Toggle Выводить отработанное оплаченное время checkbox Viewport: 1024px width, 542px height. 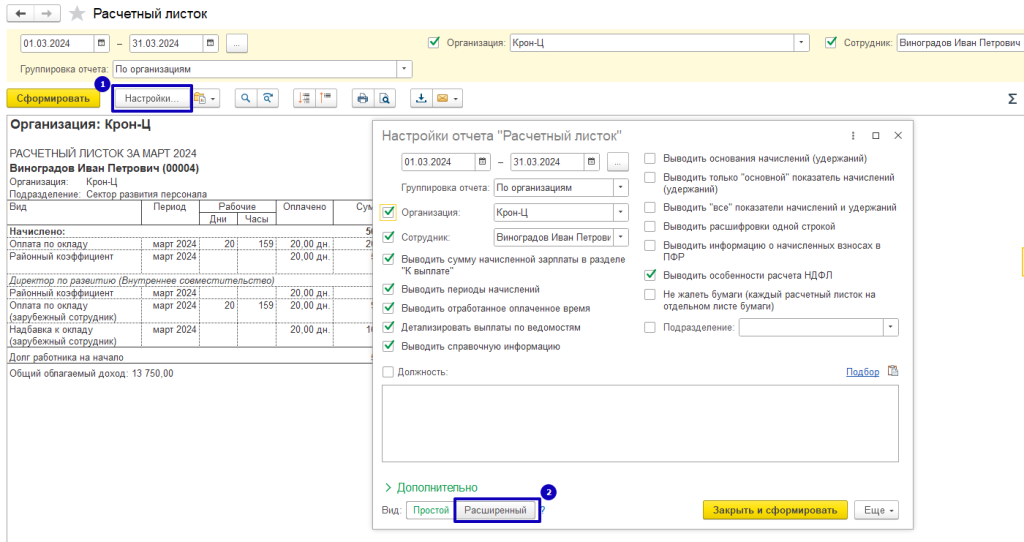tap(389, 308)
